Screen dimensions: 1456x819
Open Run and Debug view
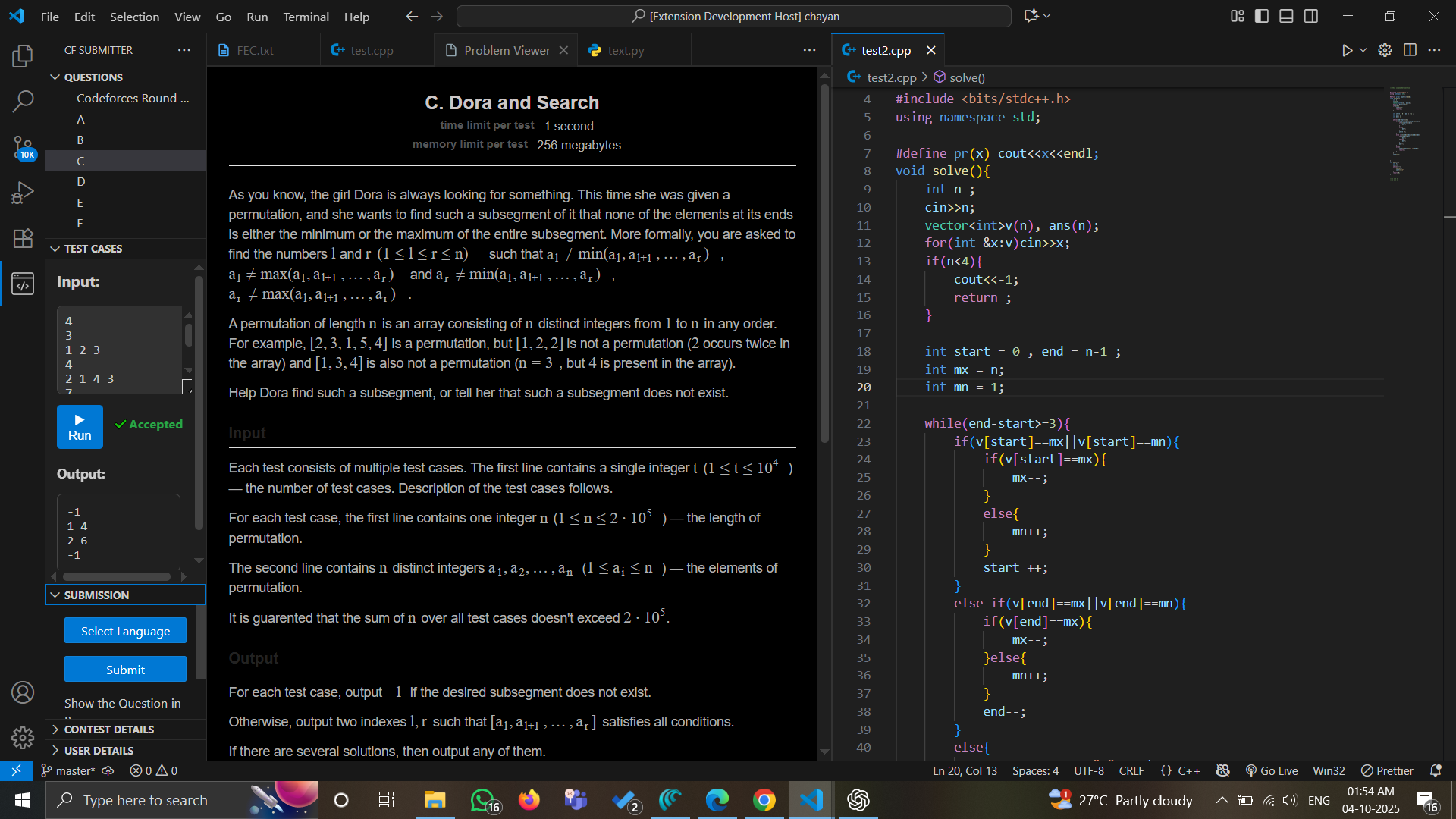point(23,193)
